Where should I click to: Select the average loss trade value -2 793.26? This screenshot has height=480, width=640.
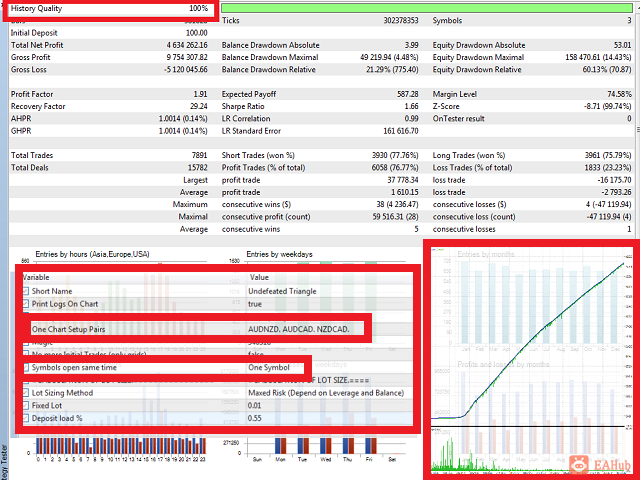pyautogui.click(x=616, y=192)
